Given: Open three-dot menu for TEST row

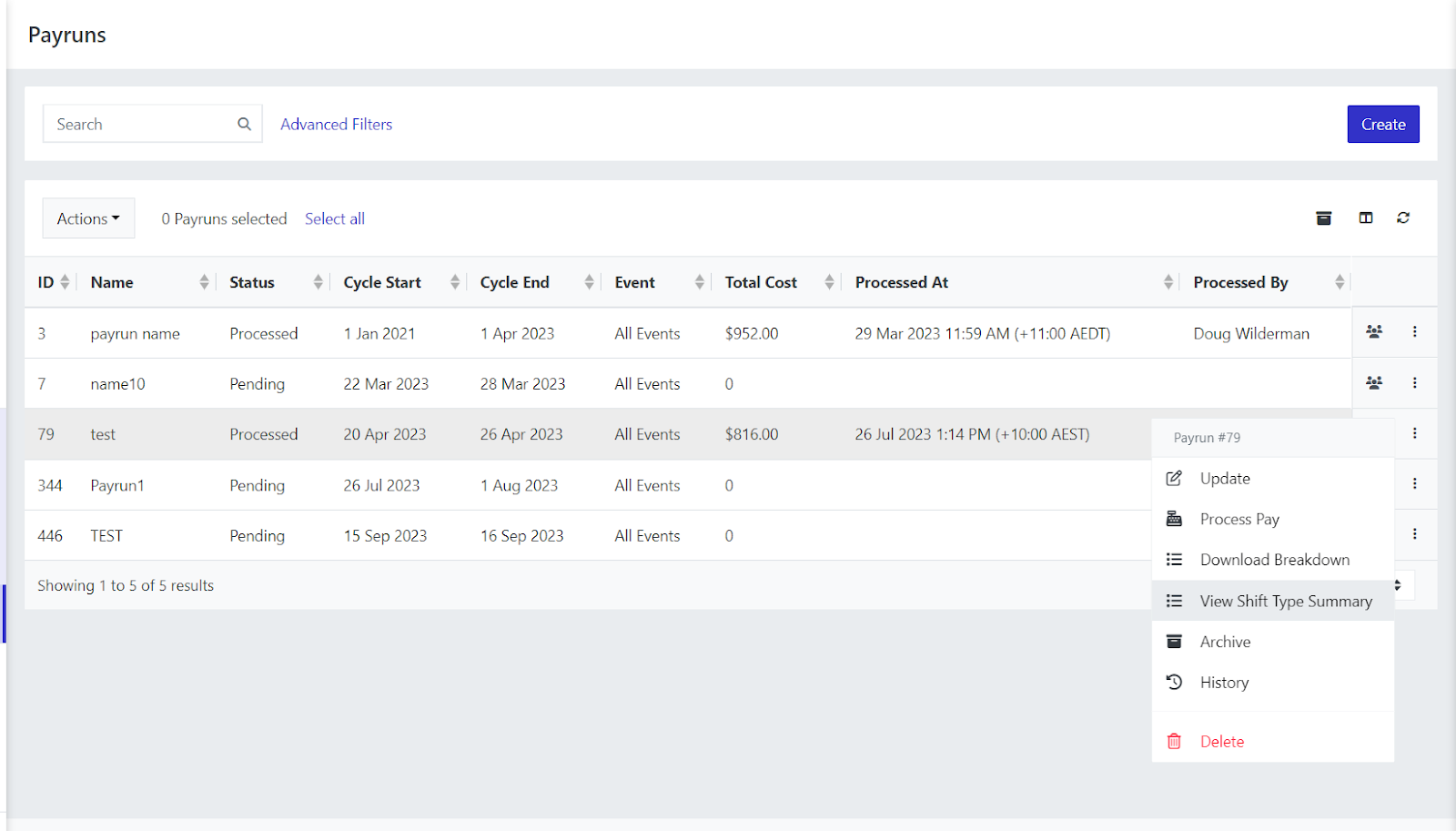Looking at the screenshot, I should pos(1414,534).
